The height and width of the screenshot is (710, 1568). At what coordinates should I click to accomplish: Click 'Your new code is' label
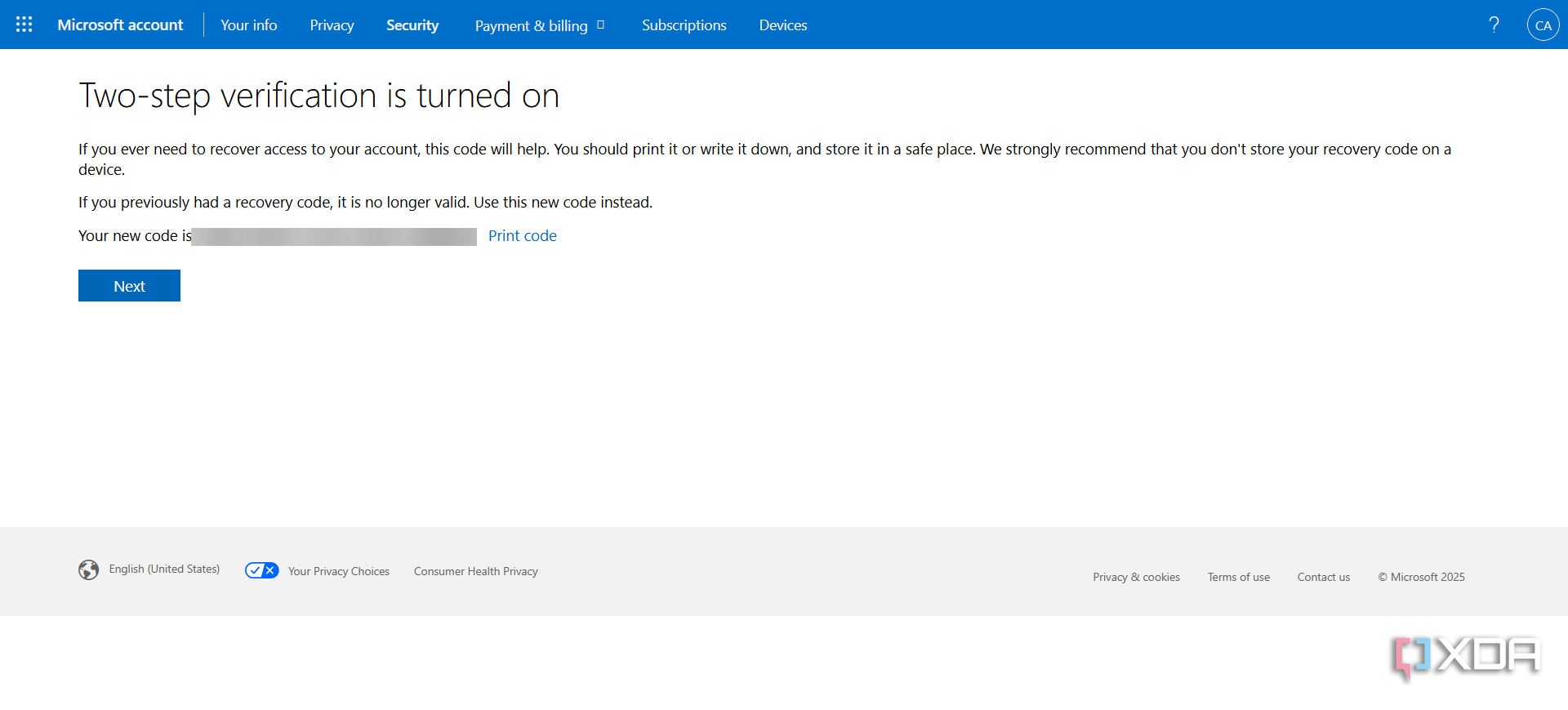pyautogui.click(x=135, y=235)
